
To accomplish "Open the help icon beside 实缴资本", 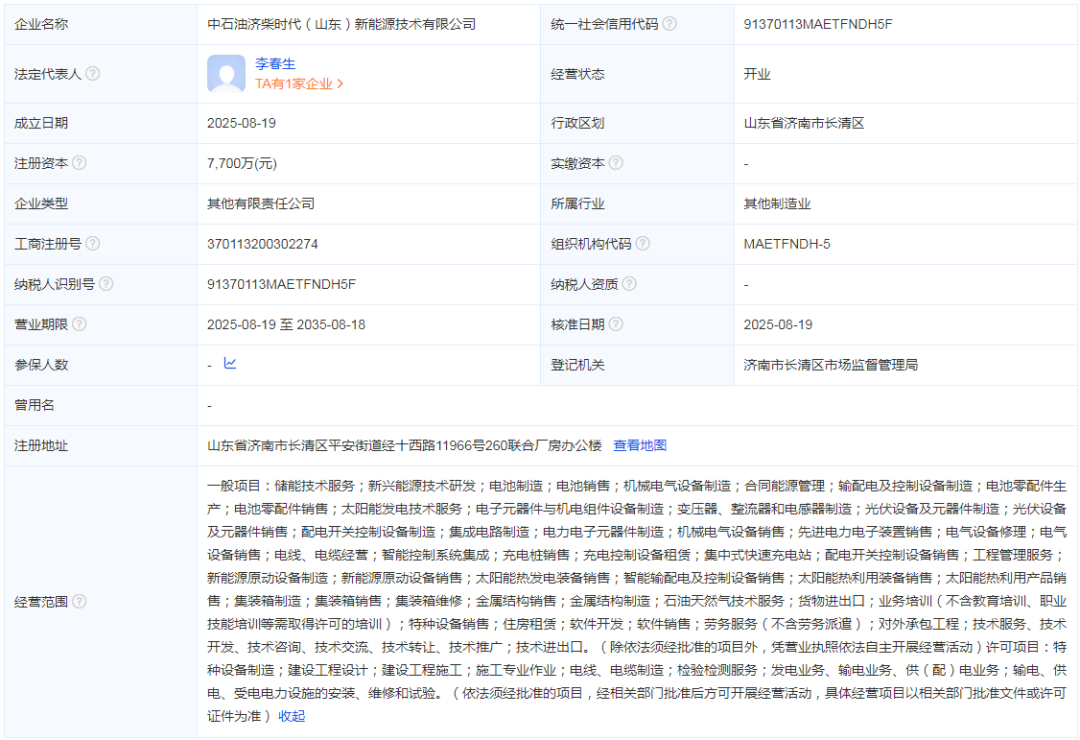I will [x=616, y=163].
